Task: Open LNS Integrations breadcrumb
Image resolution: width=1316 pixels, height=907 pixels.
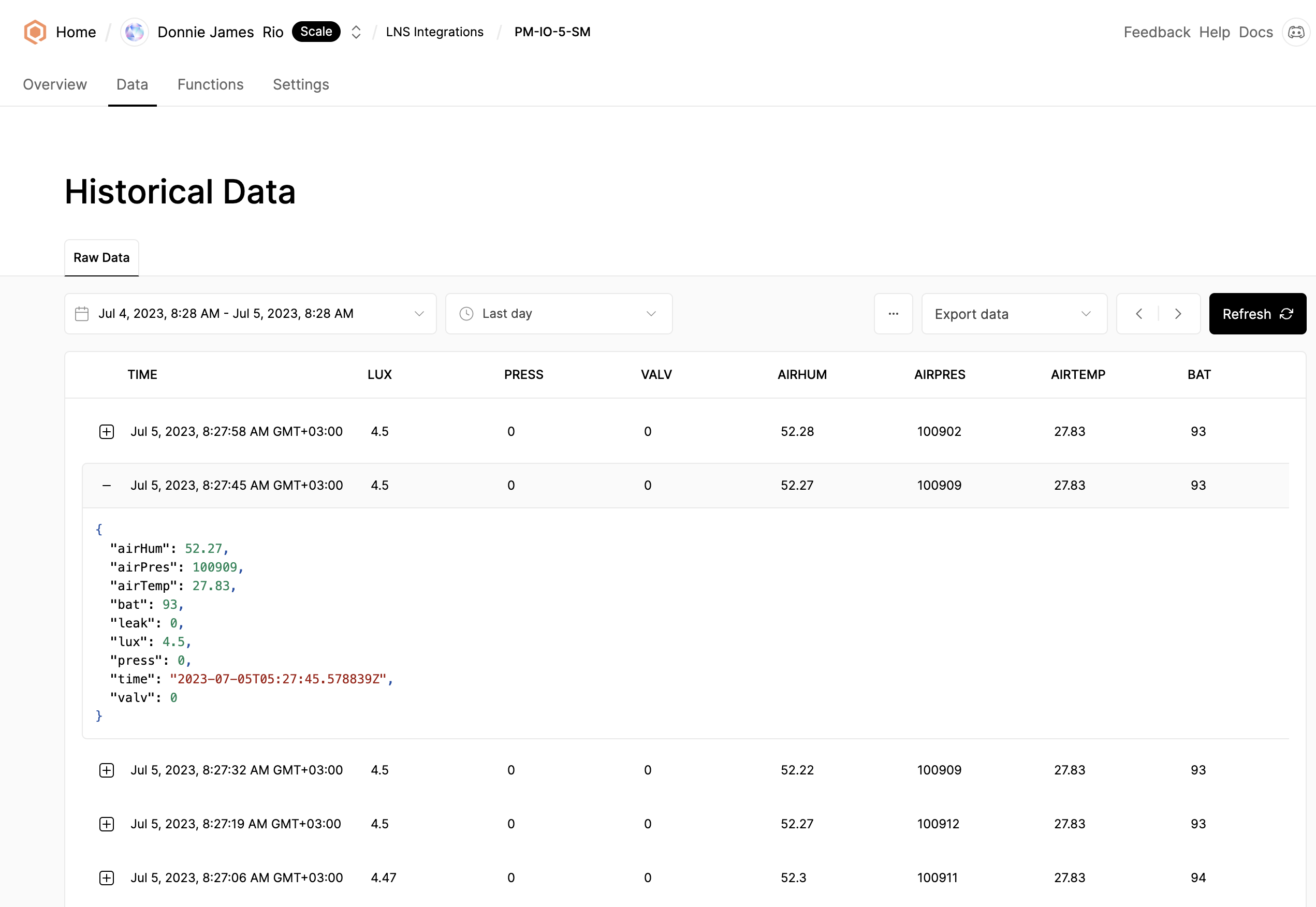Action: tap(435, 32)
